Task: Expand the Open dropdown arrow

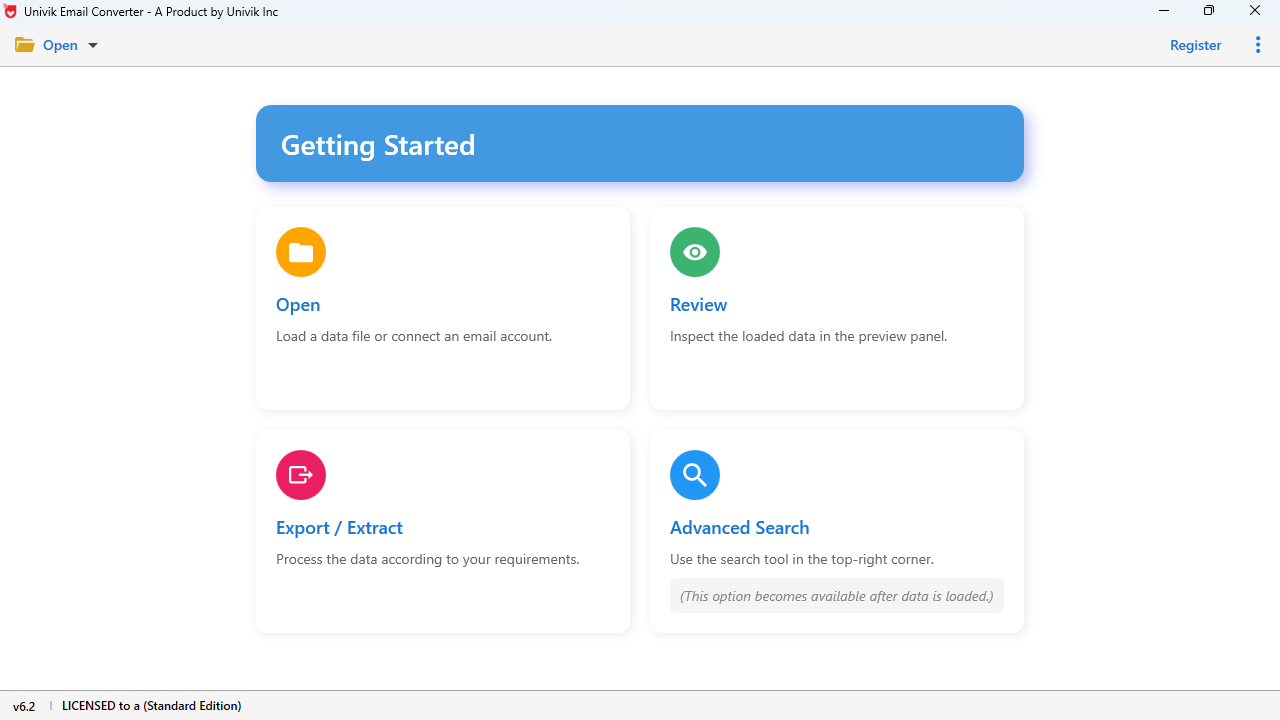Action: pos(92,45)
